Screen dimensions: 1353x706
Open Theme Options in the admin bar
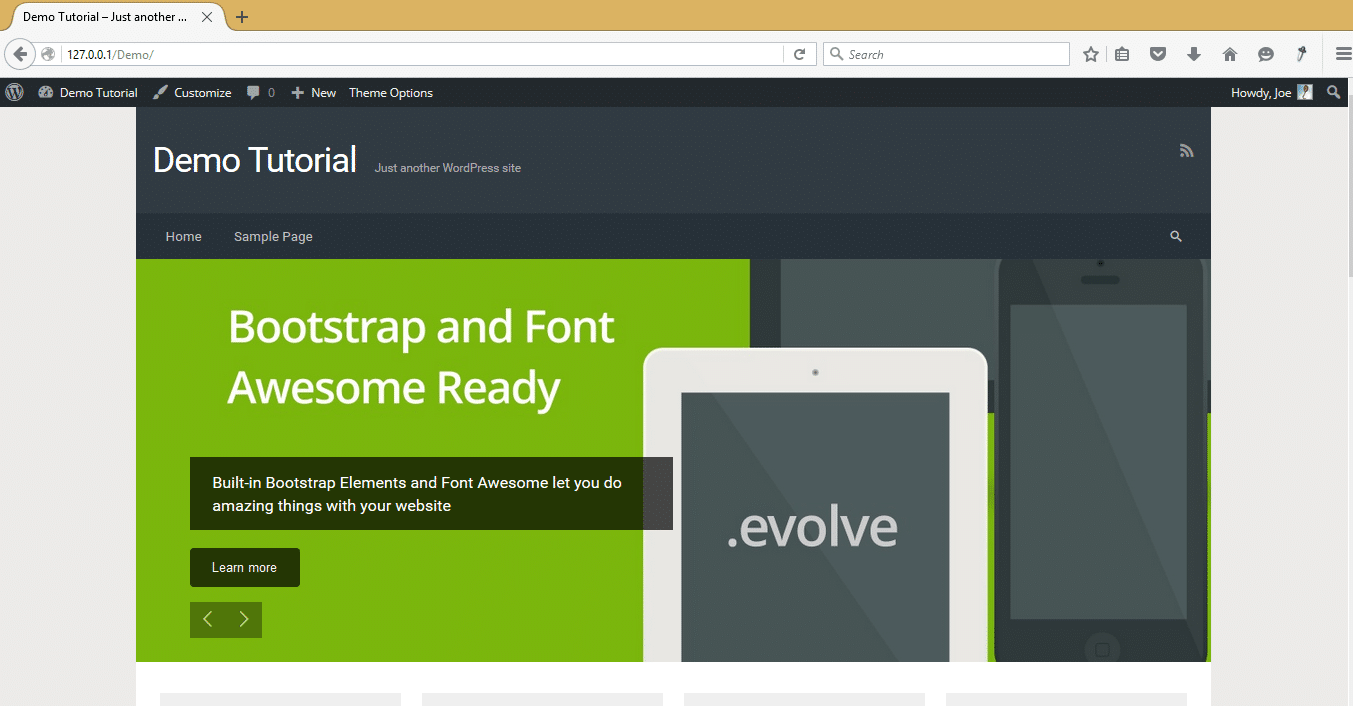point(391,92)
